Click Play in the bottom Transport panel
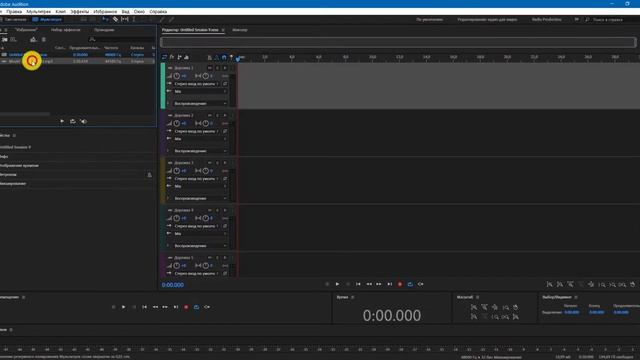Image resolution: width=640 pixels, height=360 pixels. point(124,307)
